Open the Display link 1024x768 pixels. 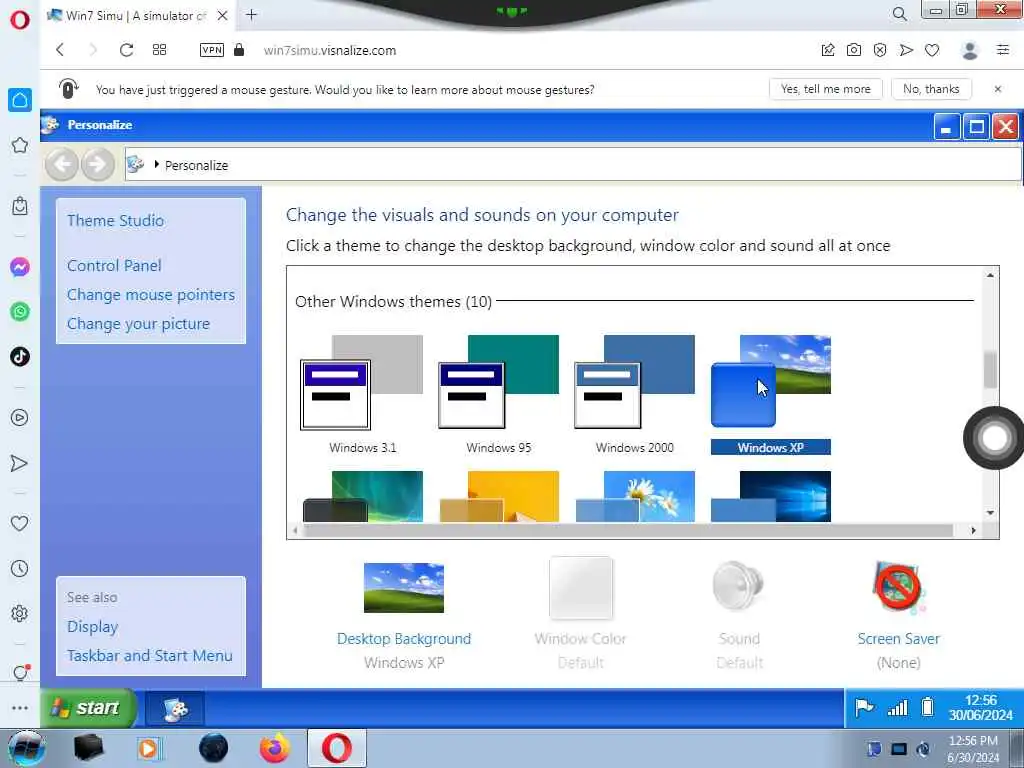point(93,627)
